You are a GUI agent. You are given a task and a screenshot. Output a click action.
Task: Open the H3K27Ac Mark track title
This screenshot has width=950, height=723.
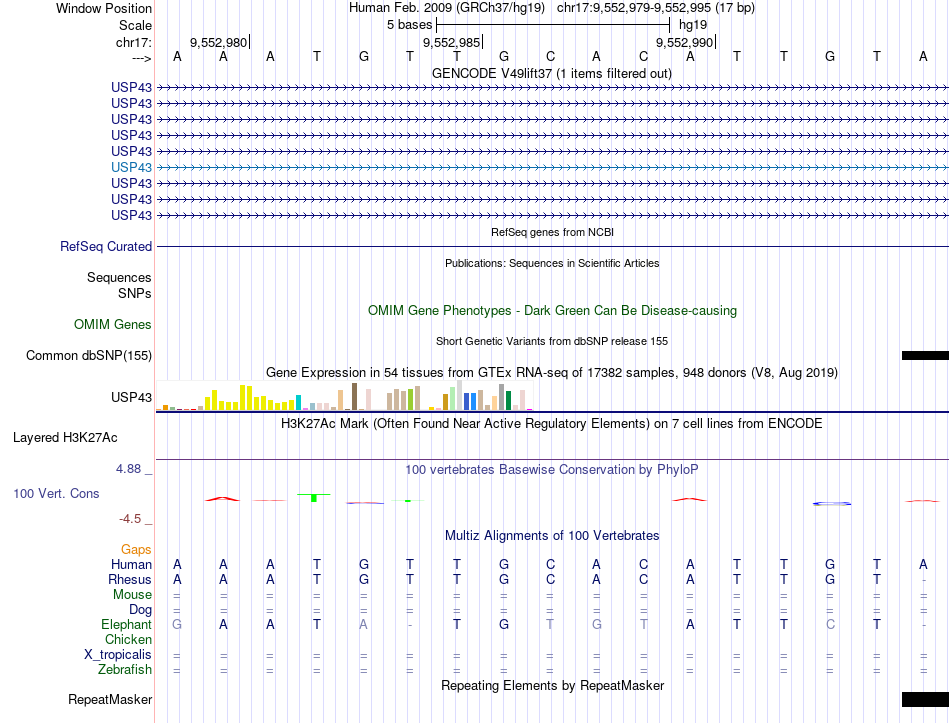(x=552, y=423)
